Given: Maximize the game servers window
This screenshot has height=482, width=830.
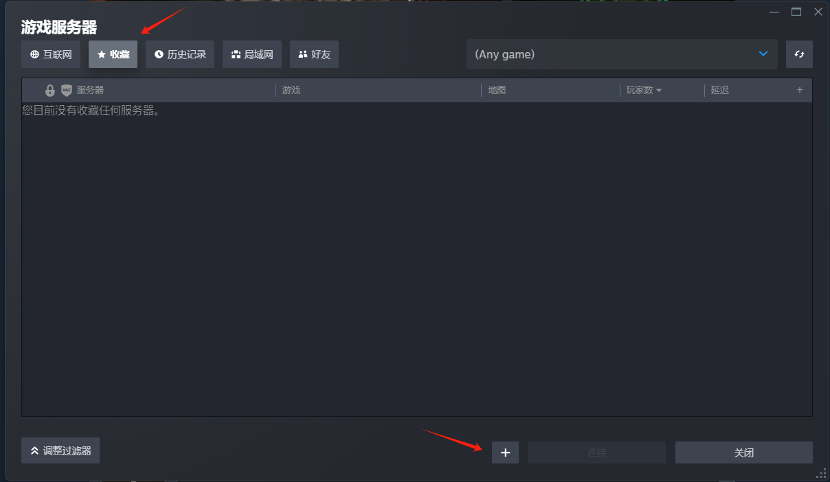Looking at the screenshot, I should click(796, 12).
